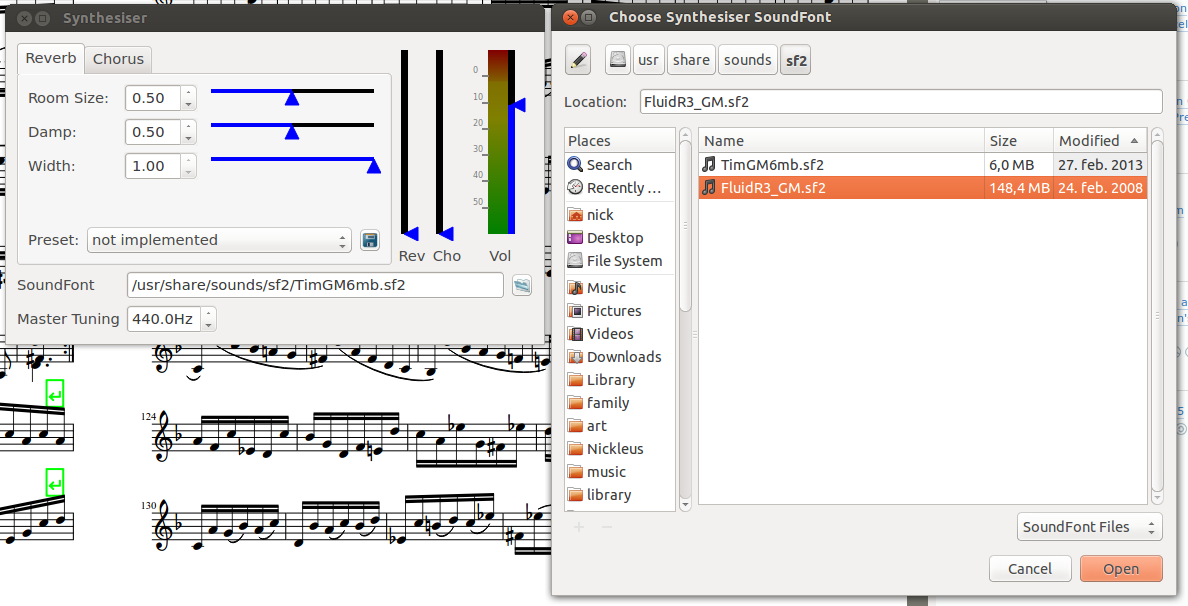
Task: Increase Master Tuning with the up arrow
Action: coord(208,313)
